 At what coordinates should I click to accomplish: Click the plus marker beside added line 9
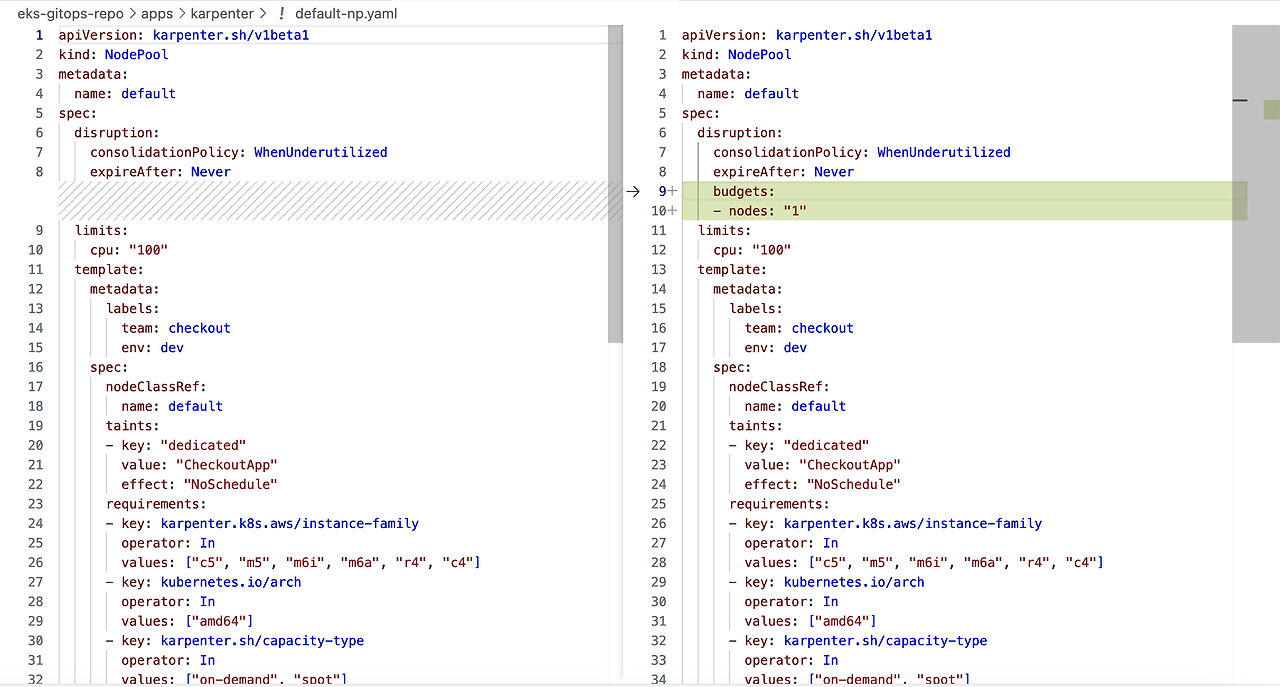(x=673, y=191)
